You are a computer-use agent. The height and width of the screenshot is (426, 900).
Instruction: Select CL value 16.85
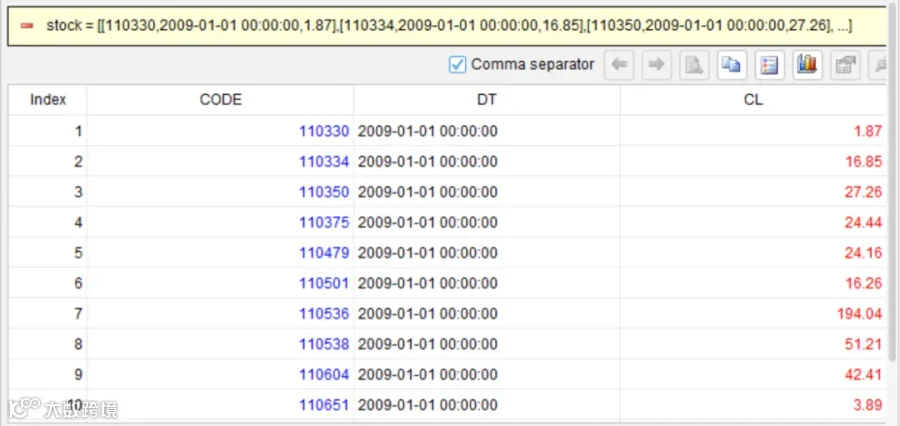point(863,162)
